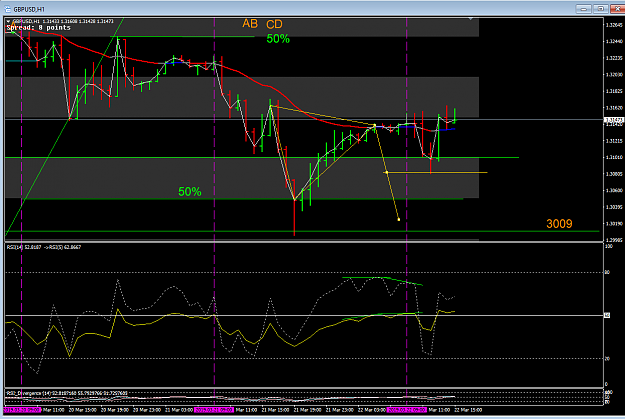Click the 1.32645 price scale value
Image resolution: width=625 pixels, height=419 pixels.
614,25
